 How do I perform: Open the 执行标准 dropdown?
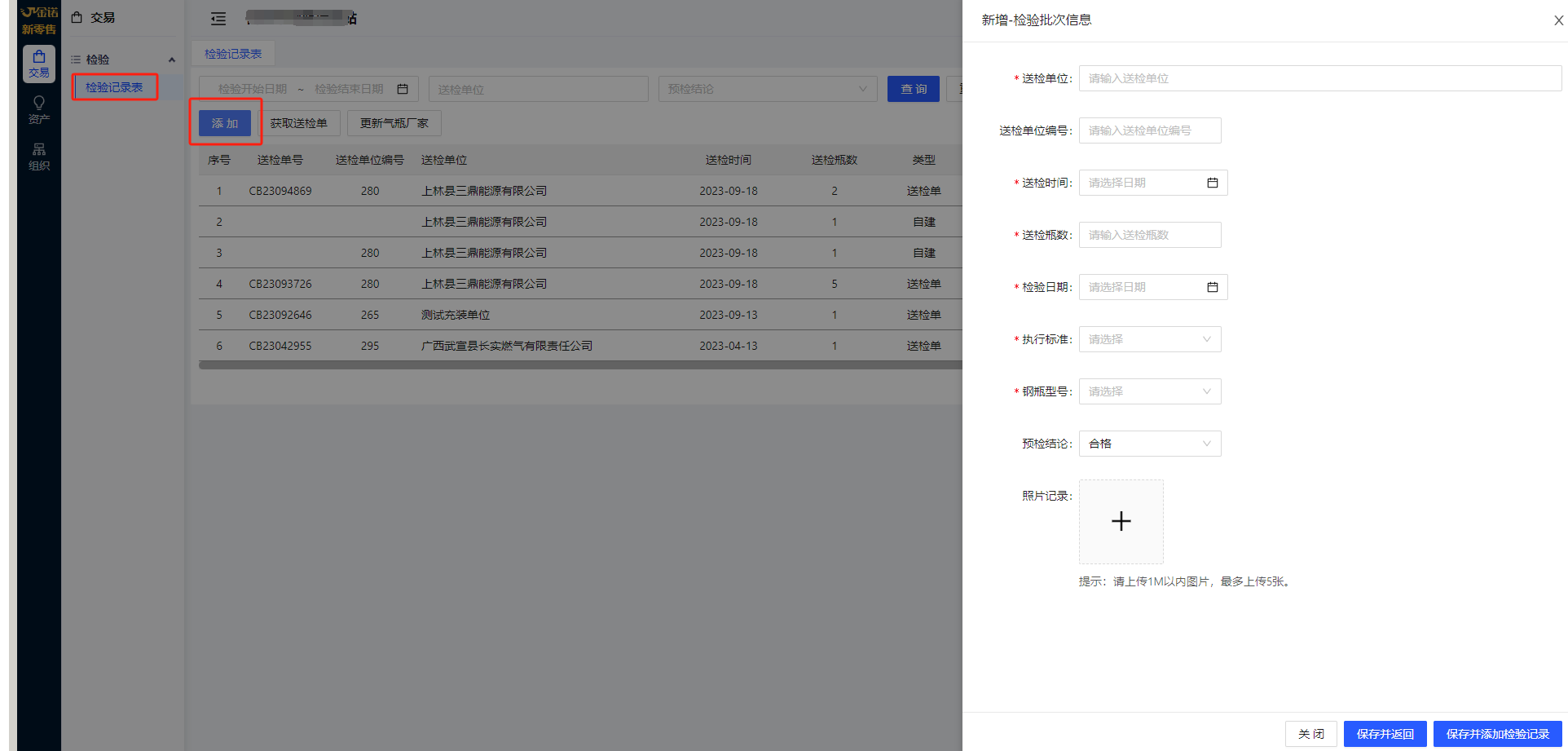pos(1150,339)
